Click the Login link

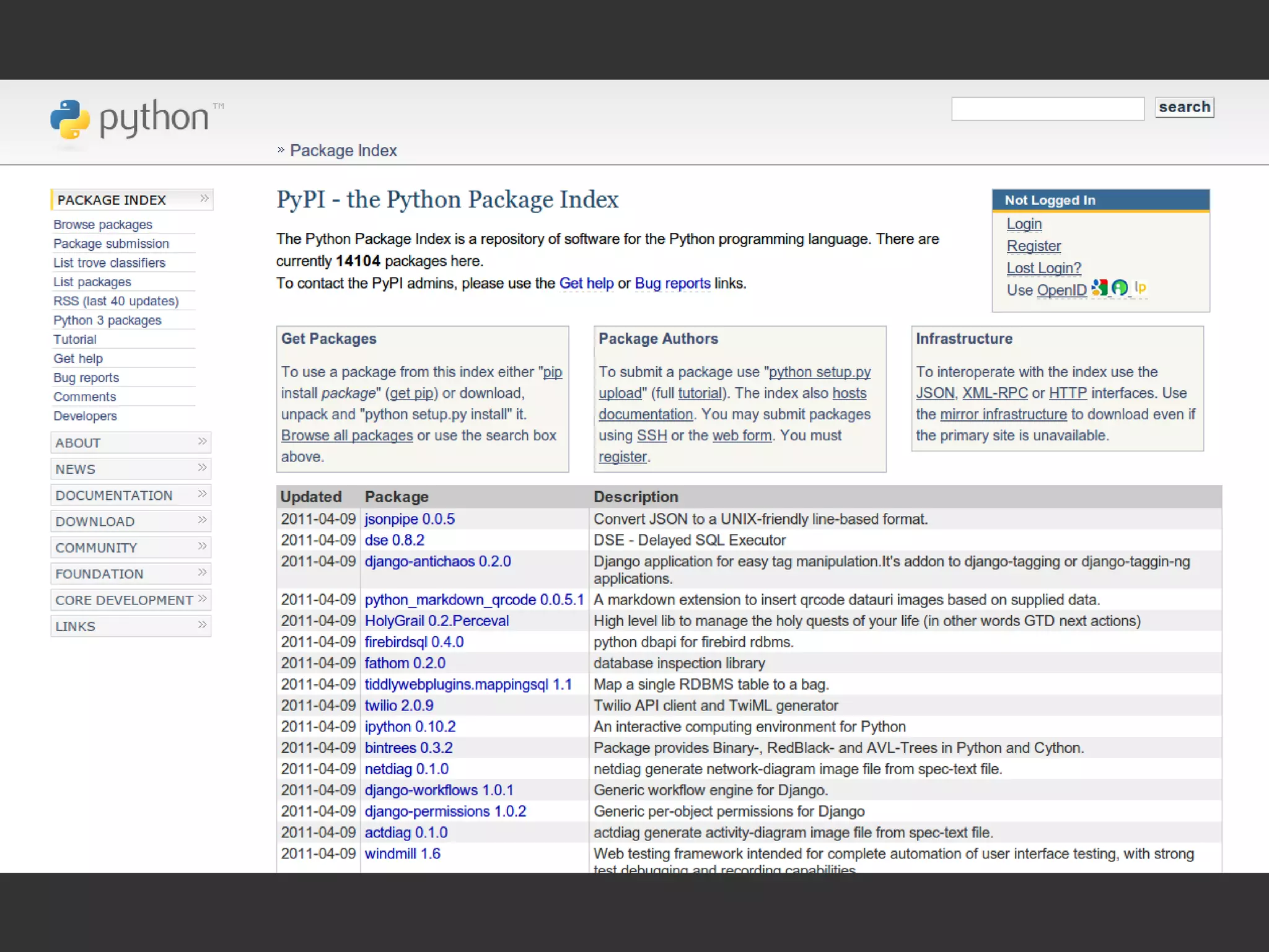pyautogui.click(x=1024, y=224)
